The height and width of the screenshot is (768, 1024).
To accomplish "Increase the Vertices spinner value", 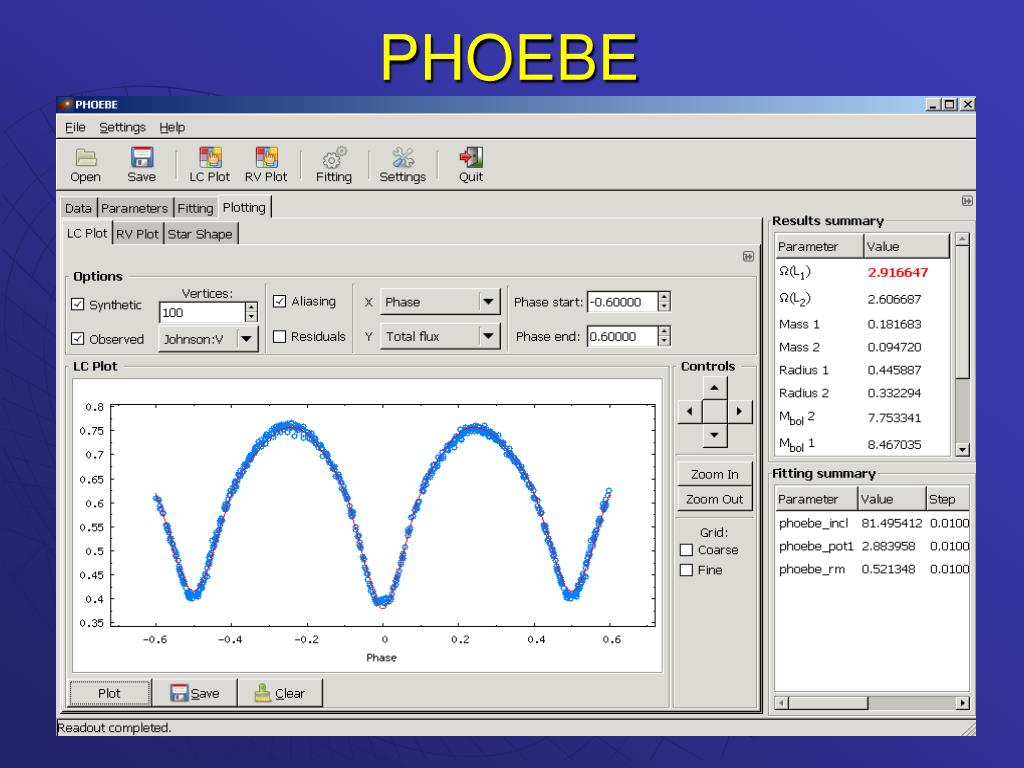I will pyautogui.click(x=251, y=308).
